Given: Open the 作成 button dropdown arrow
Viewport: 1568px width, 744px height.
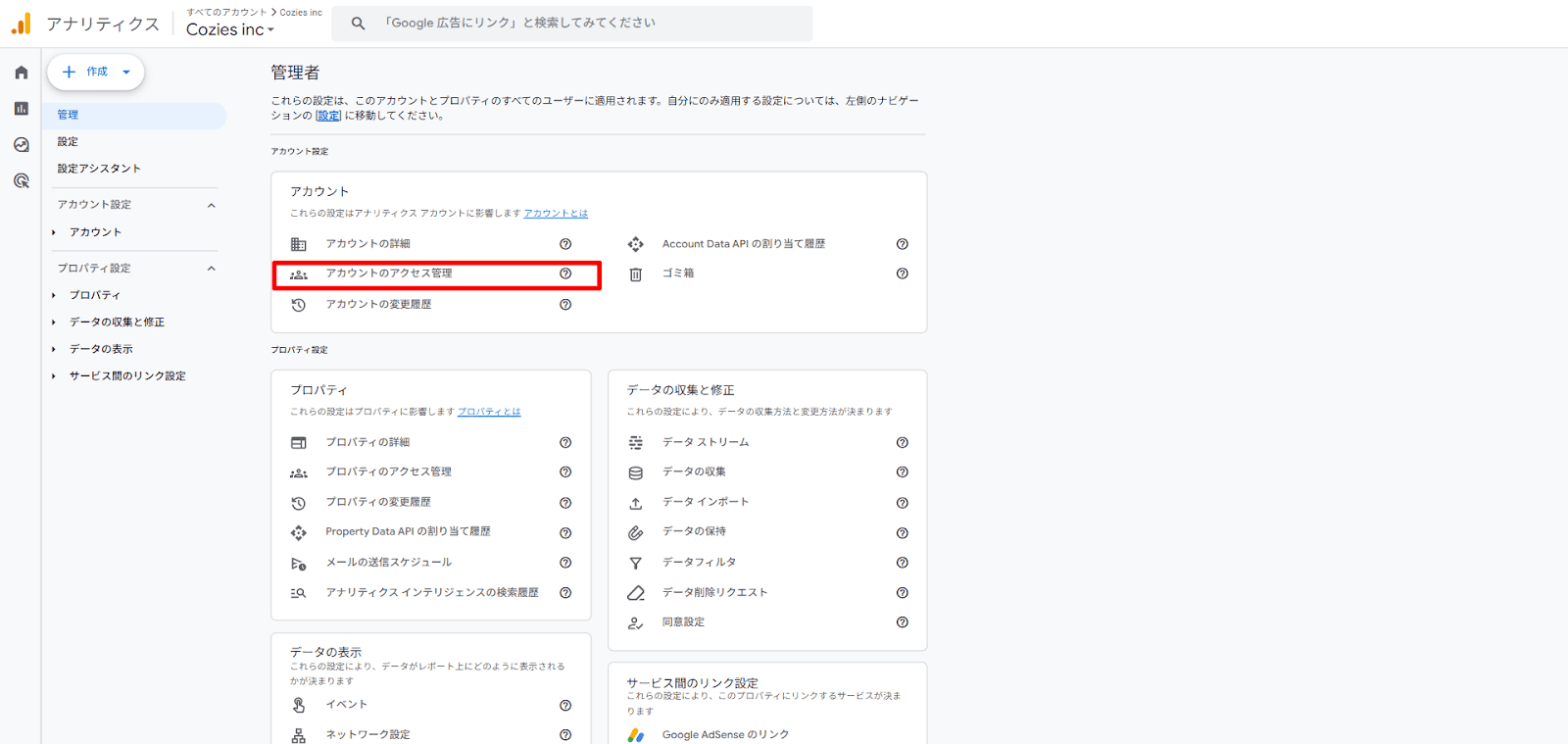Looking at the screenshot, I should [126, 72].
